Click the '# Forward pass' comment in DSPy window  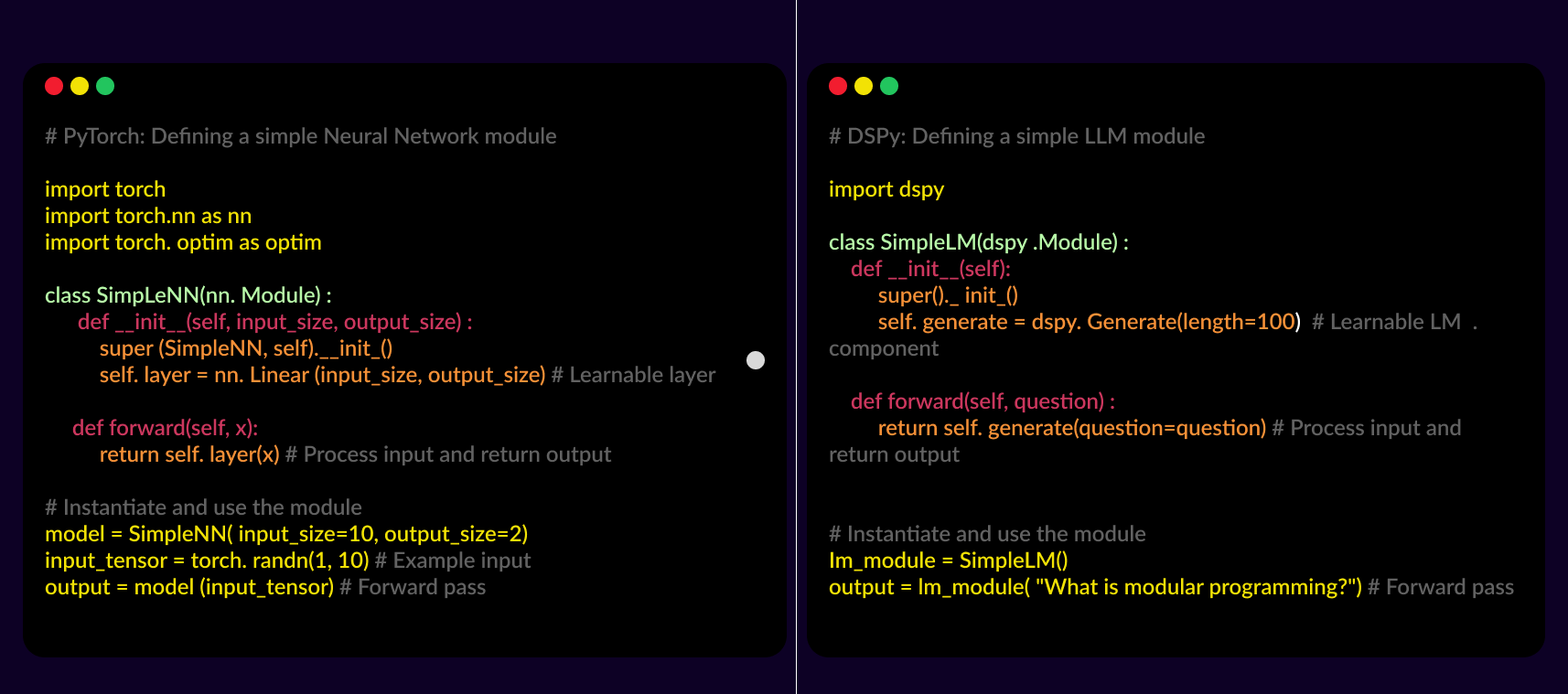(x=1441, y=587)
